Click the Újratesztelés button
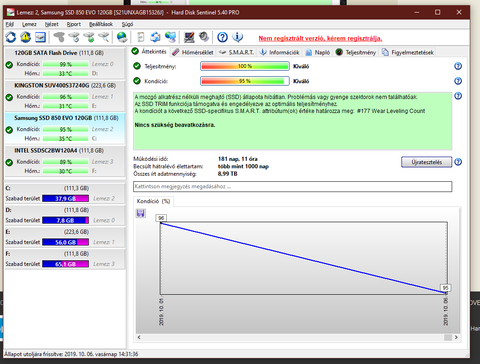480x364 pixels. (427, 162)
